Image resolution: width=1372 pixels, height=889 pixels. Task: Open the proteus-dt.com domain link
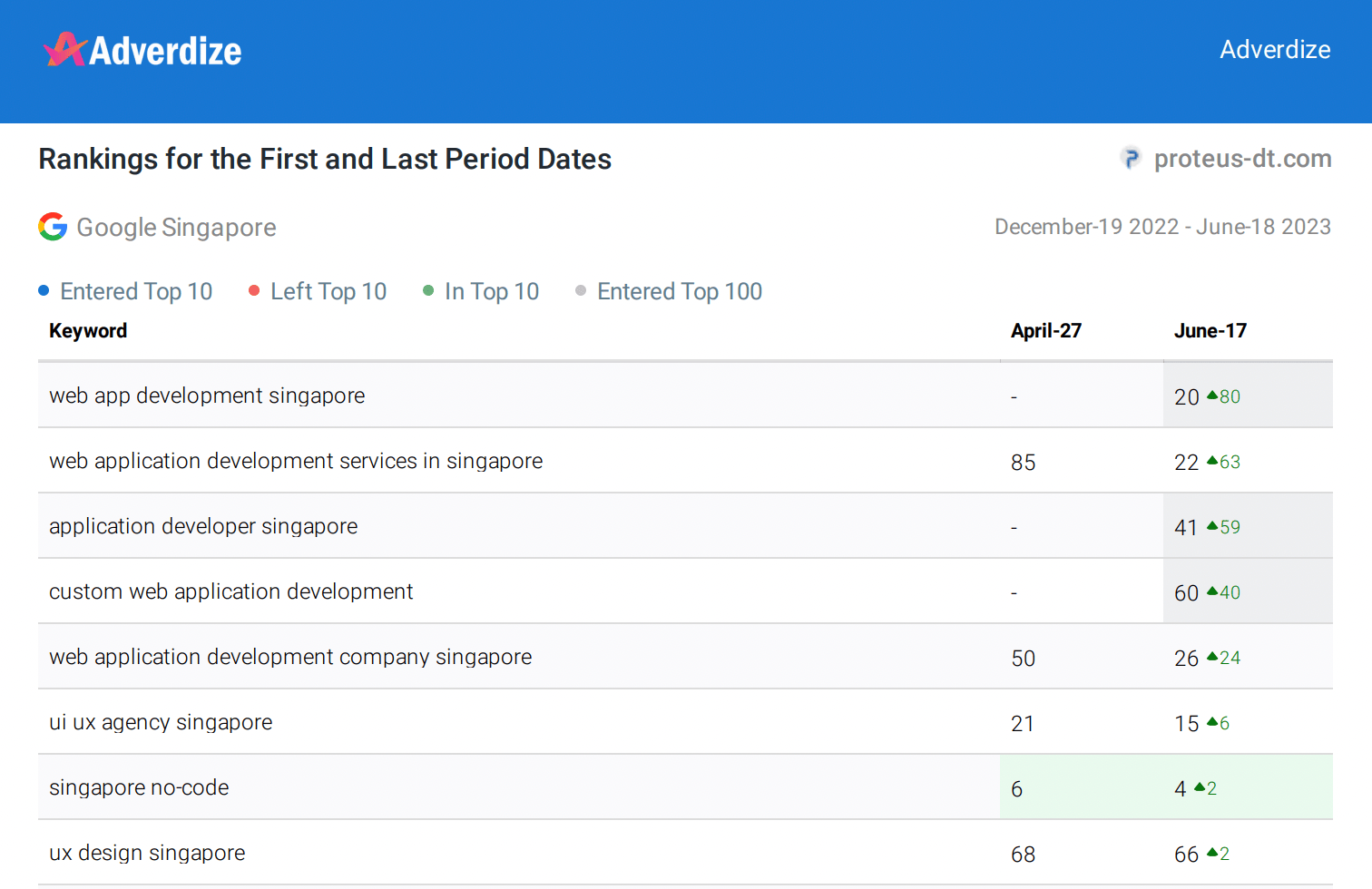coord(1241,159)
